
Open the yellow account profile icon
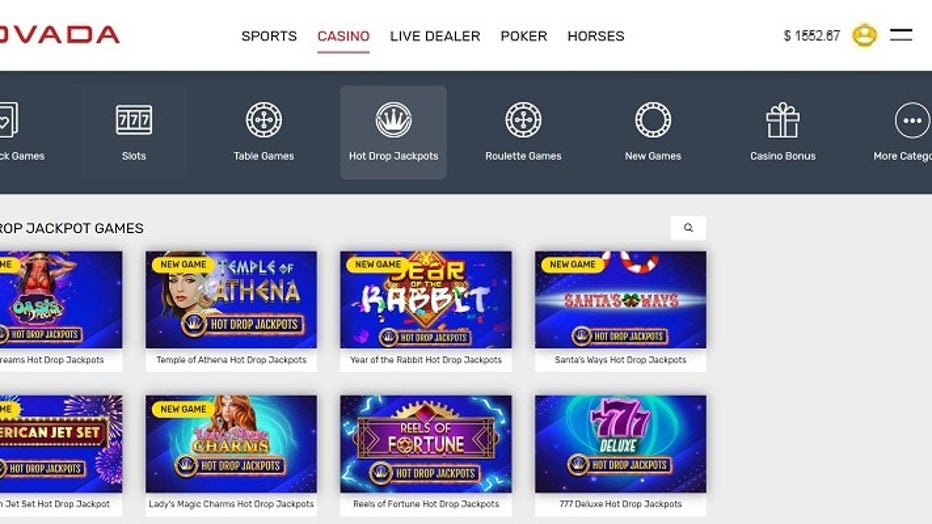(x=864, y=36)
